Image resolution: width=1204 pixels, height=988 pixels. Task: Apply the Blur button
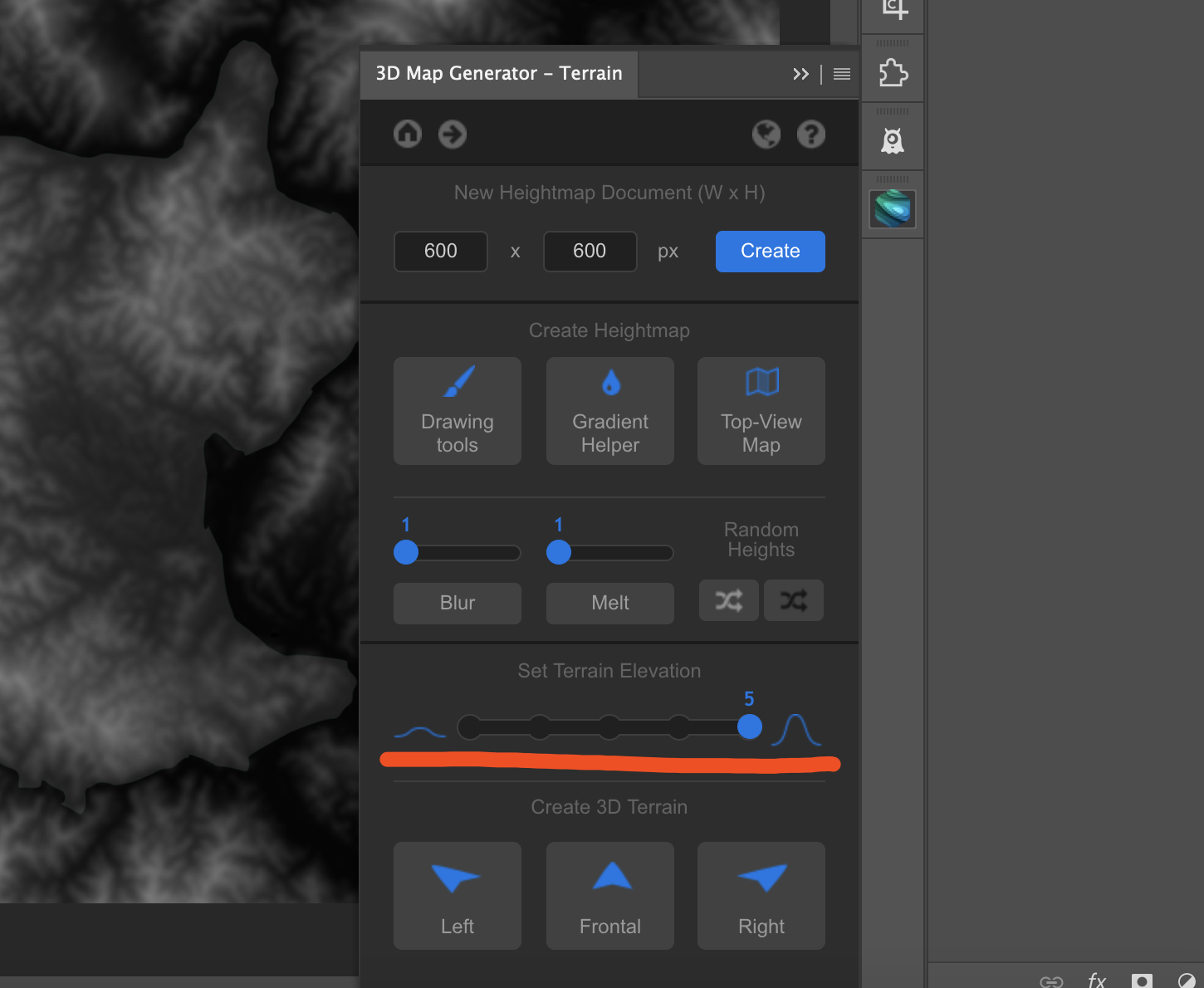[x=458, y=603]
